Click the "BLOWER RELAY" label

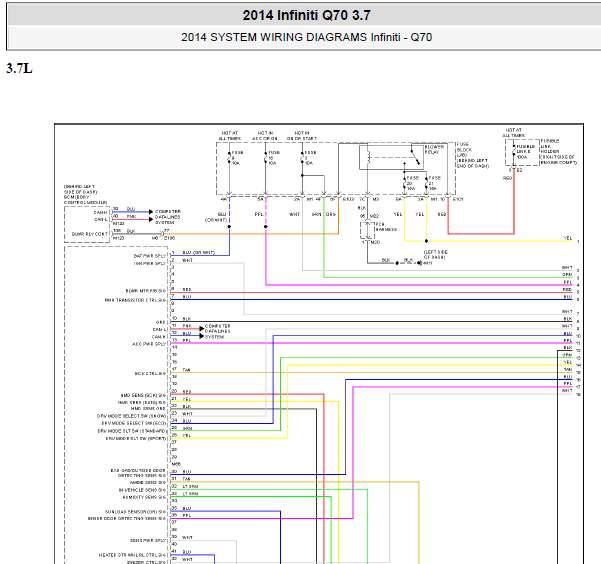pos(434,149)
